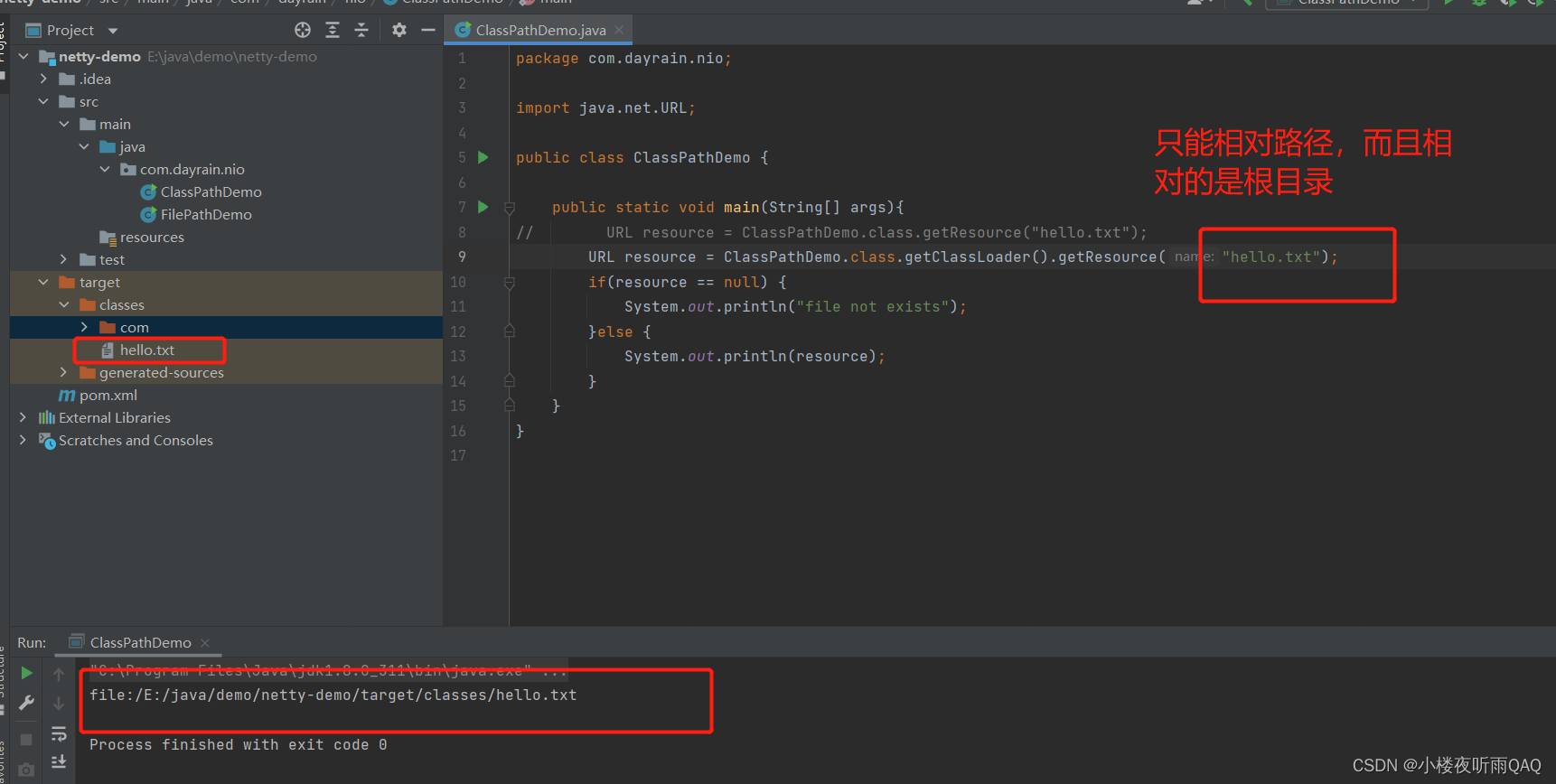Expand the .idea folder

pyautogui.click(x=43, y=79)
